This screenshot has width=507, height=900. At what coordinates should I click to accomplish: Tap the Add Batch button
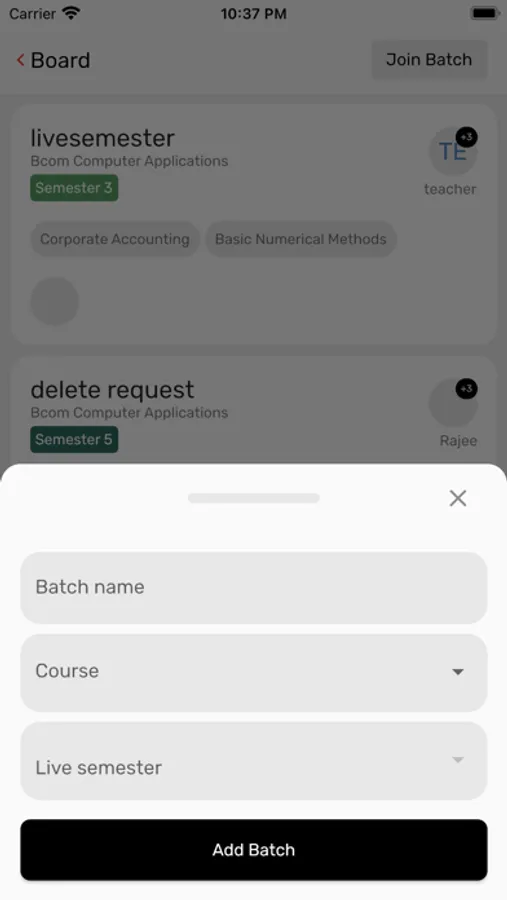254,850
